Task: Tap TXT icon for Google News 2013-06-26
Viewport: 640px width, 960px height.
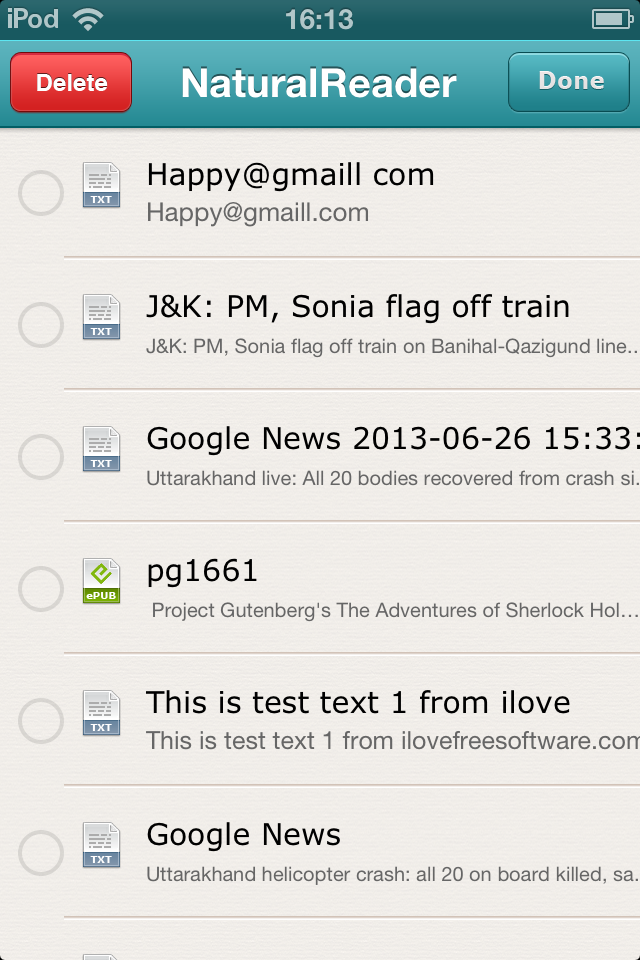Action: pos(101,449)
